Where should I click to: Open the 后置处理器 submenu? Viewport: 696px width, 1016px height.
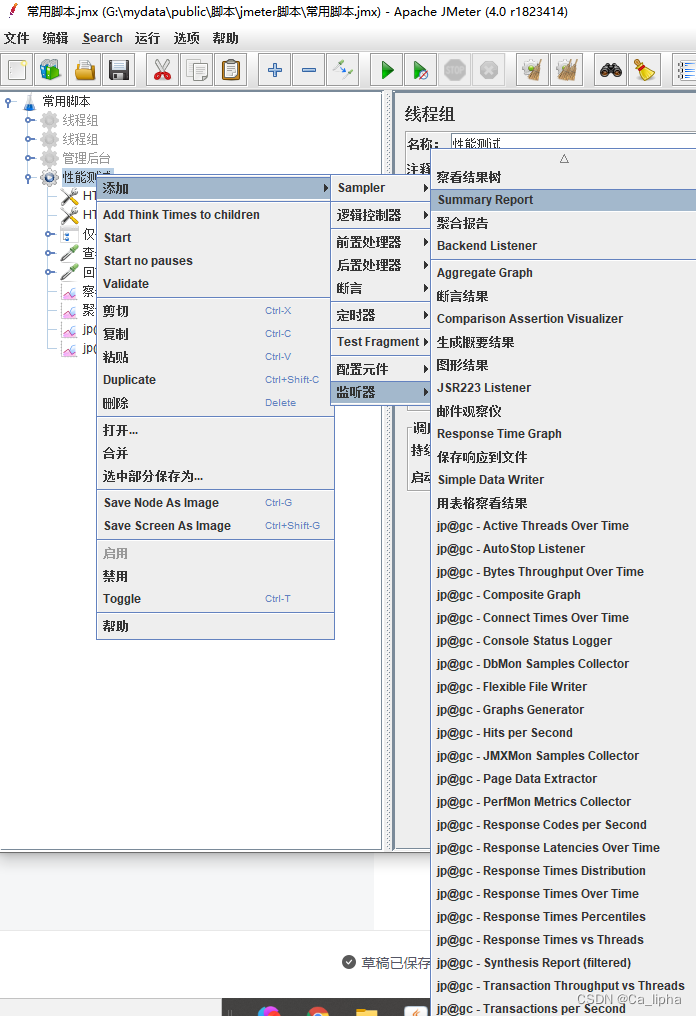pyautogui.click(x=380, y=265)
